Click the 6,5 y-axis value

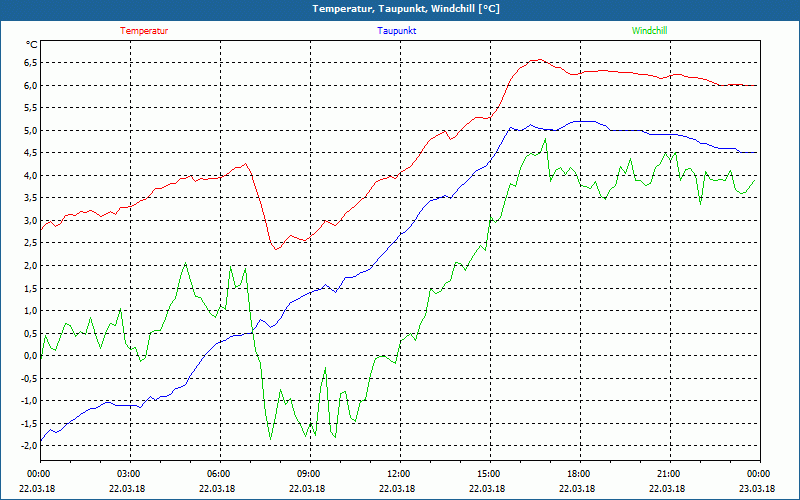31,63
